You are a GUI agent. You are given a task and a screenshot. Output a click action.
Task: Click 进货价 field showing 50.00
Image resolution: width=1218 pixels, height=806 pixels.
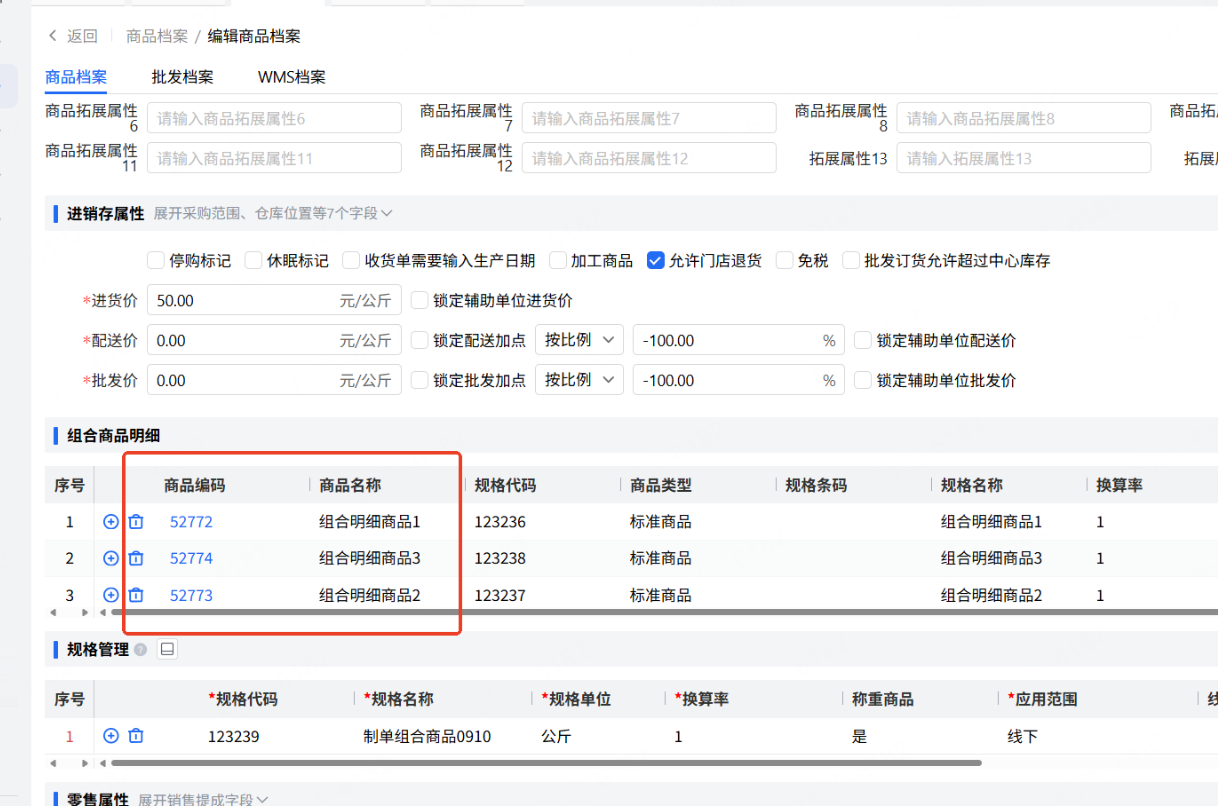click(x=274, y=300)
